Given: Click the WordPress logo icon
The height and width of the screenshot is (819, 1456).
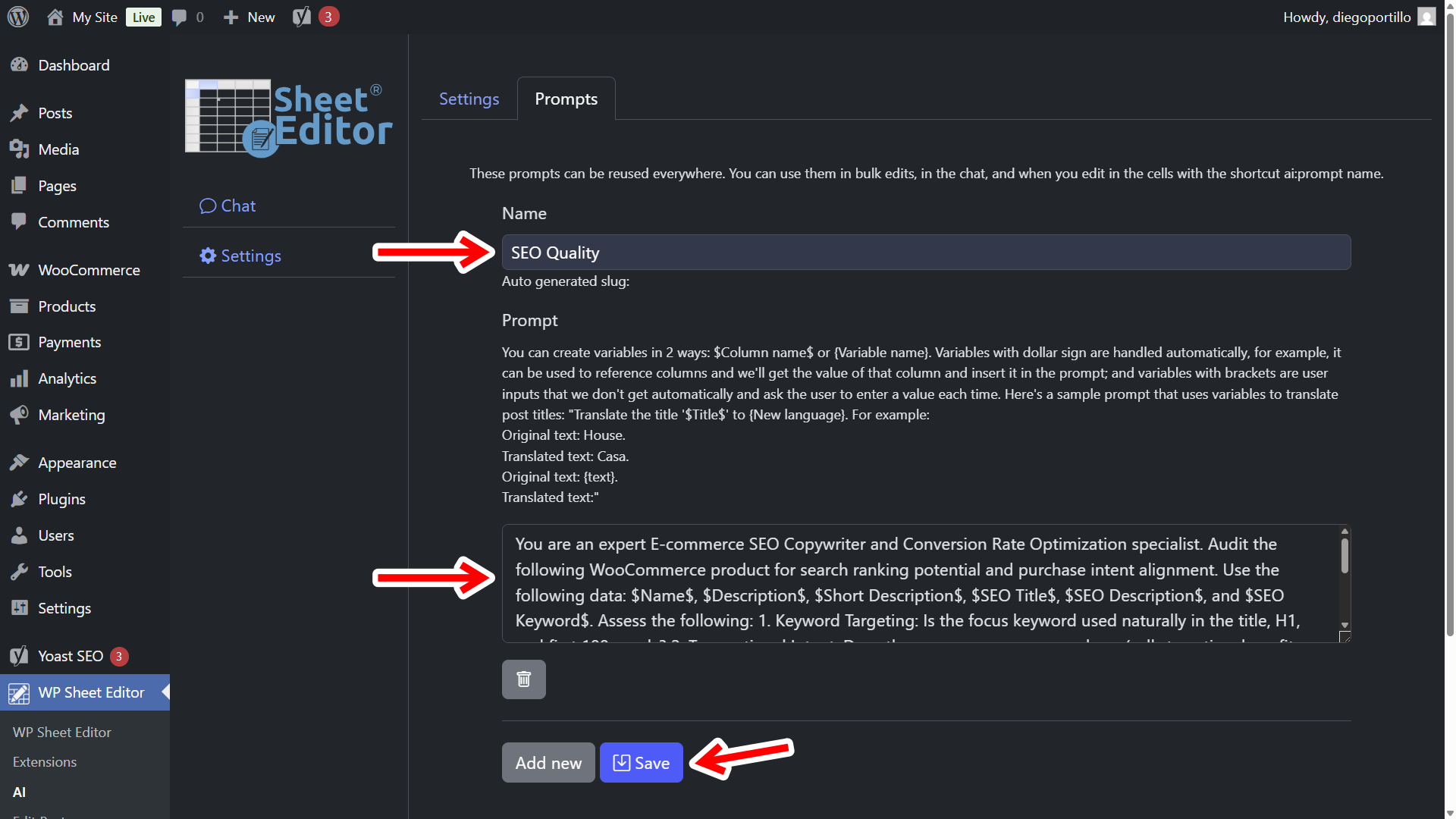Looking at the screenshot, I should click(x=18, y=17).
